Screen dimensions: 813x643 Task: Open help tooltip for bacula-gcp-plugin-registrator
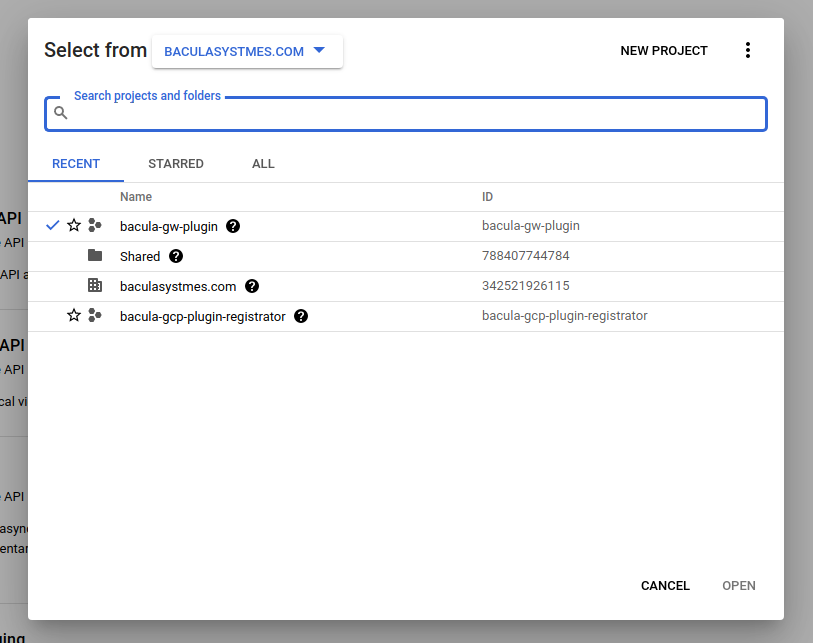point(301,316)
